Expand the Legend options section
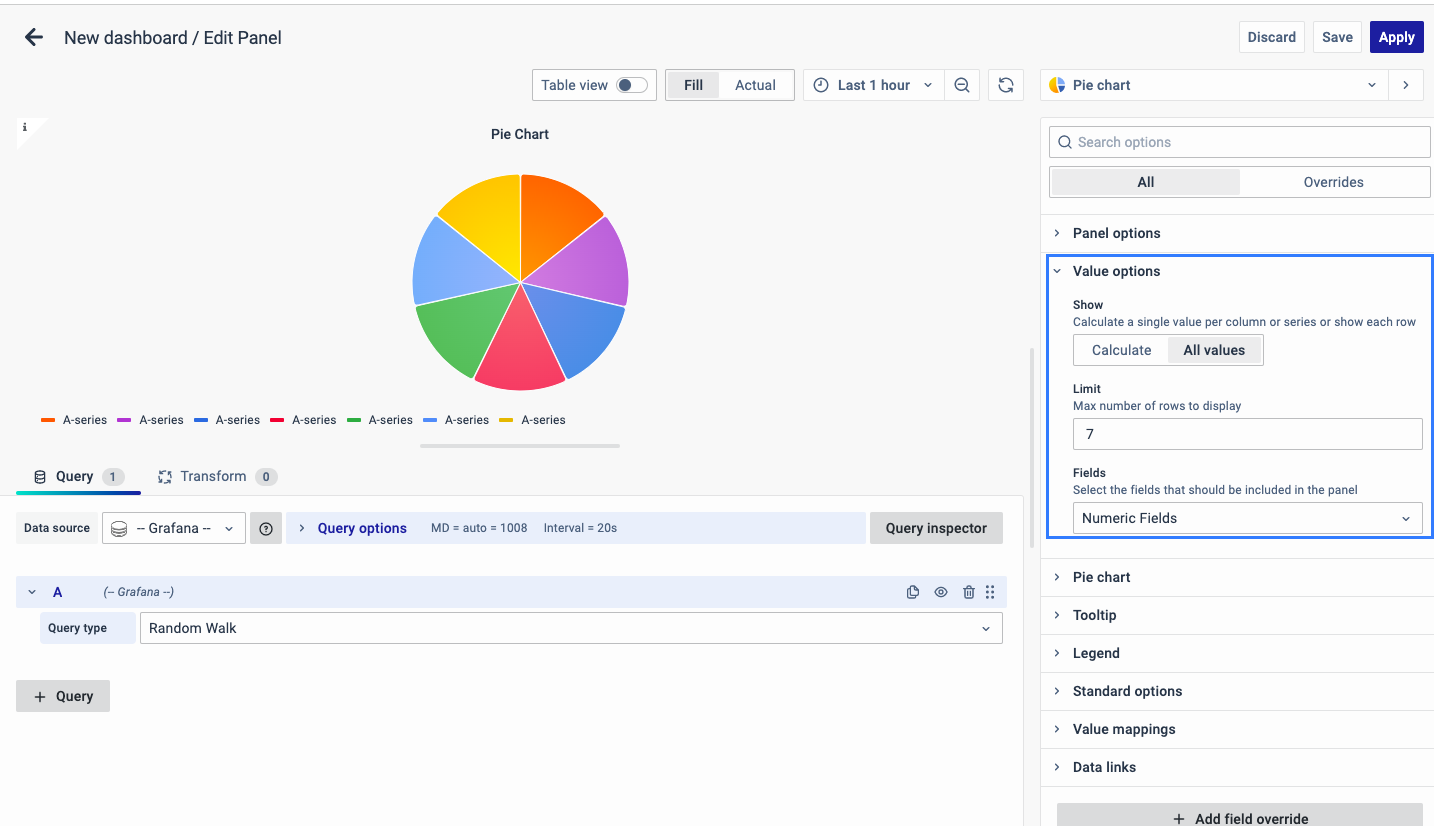 click(1096, 653)
